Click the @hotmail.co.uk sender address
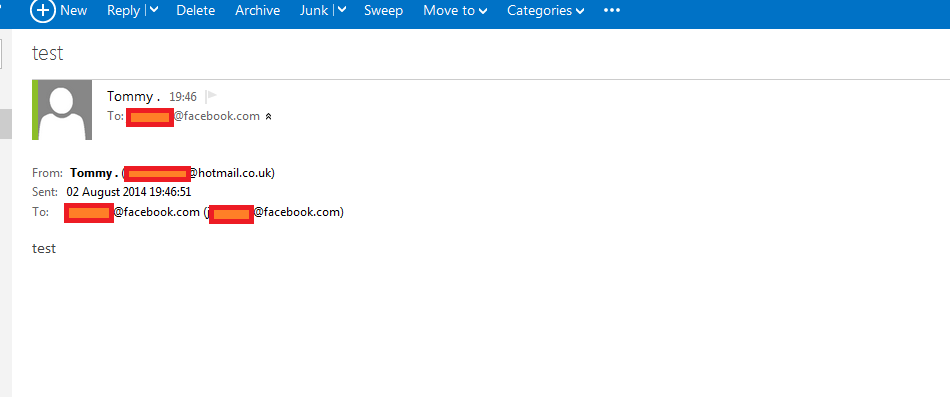 click(231, 173)
